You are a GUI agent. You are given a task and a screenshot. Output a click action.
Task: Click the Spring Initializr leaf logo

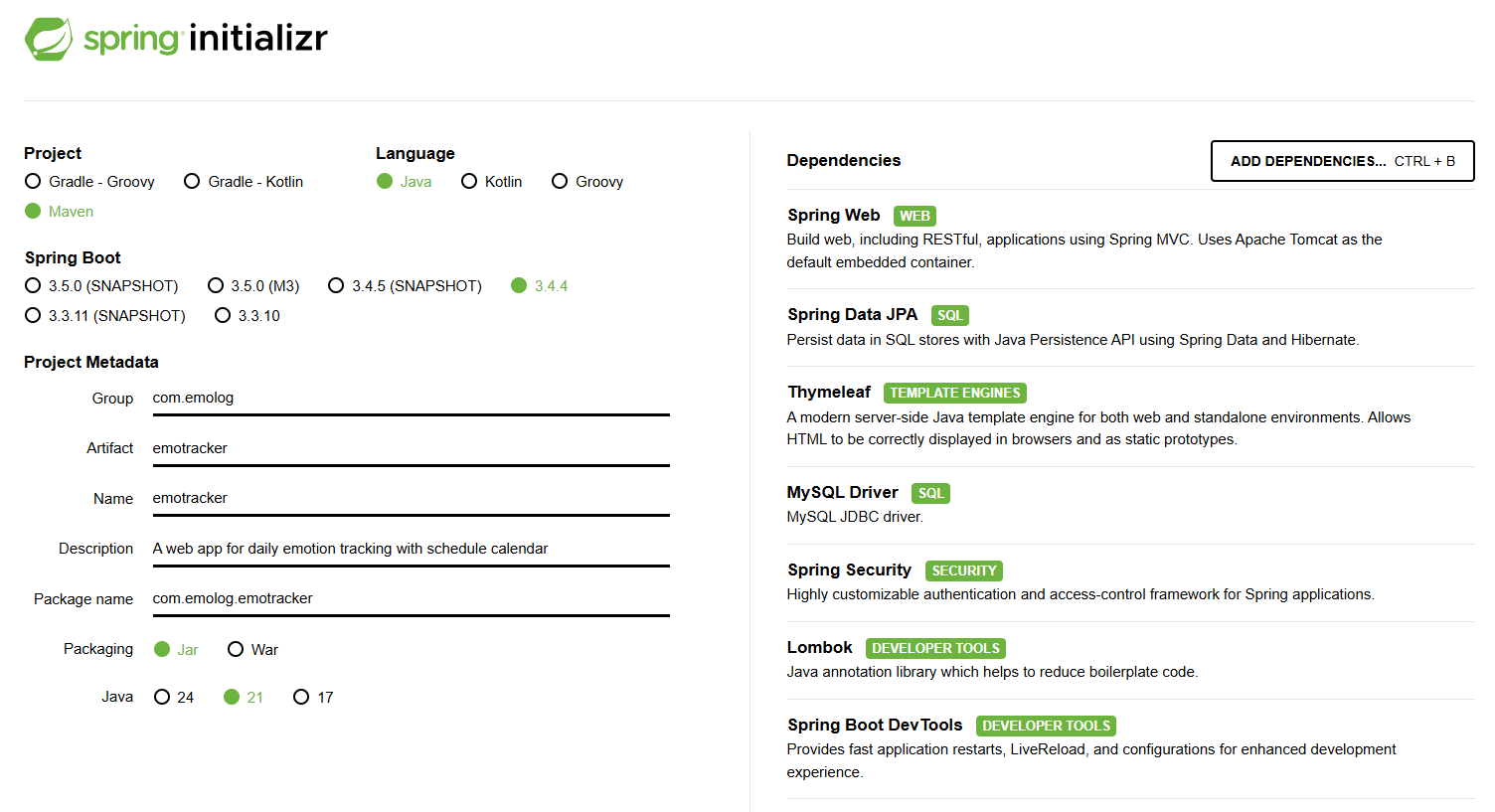click(49, 39)
